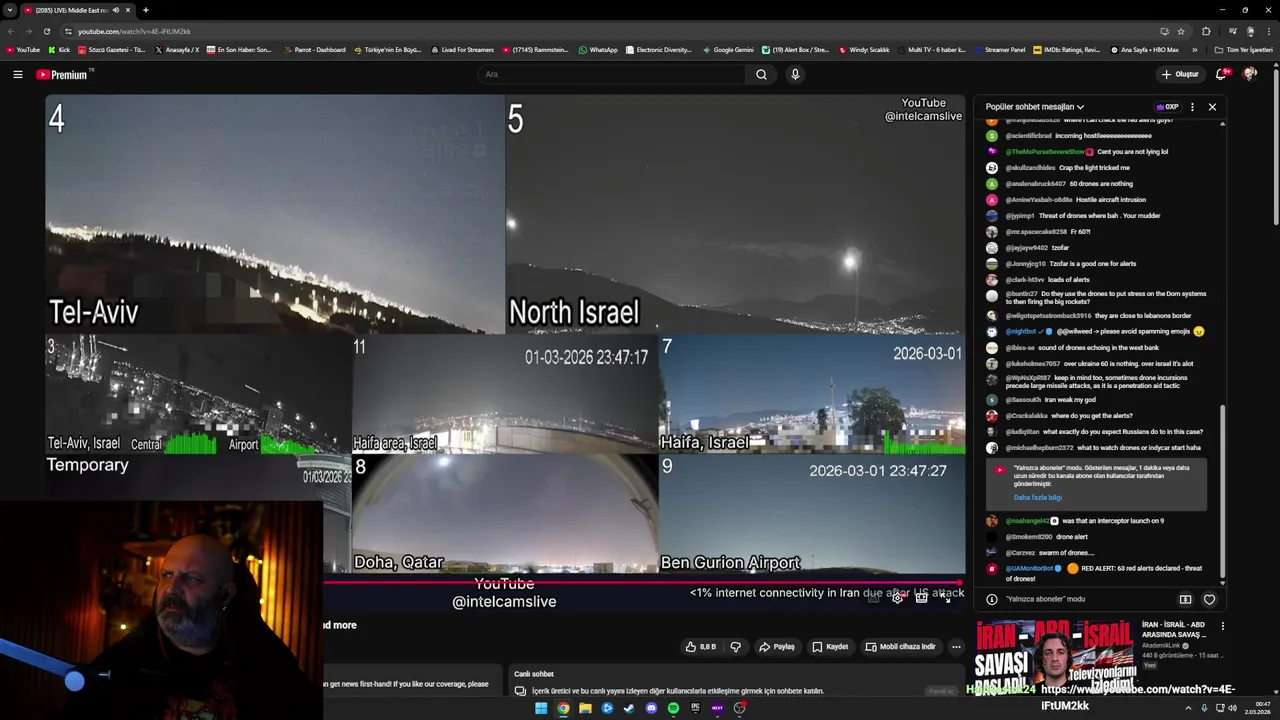Open Discord from the taskbar
Screen dimensions: 1280x720
(x=651, y=708)
